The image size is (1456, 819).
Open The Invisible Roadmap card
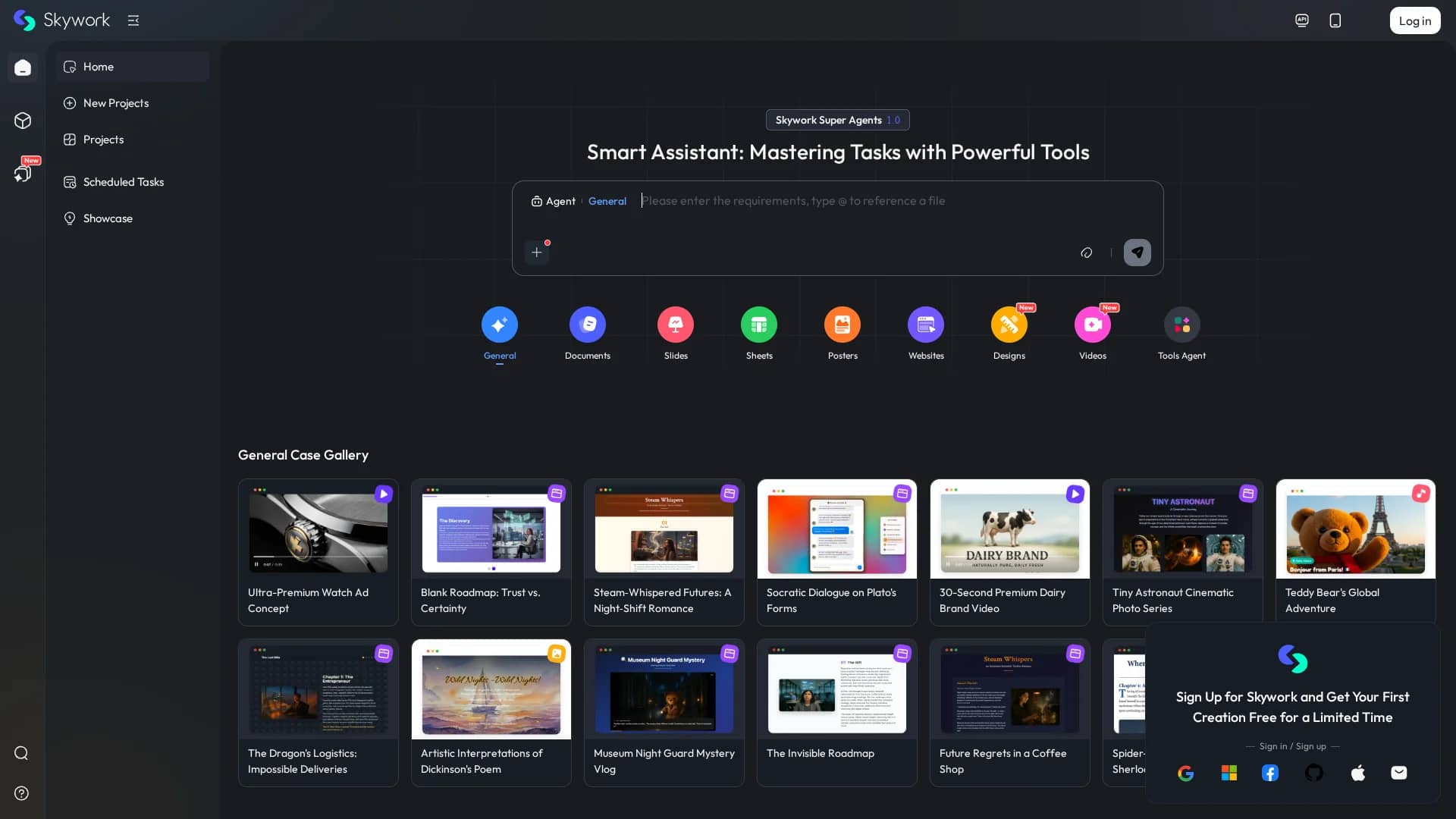coord(837,713)
